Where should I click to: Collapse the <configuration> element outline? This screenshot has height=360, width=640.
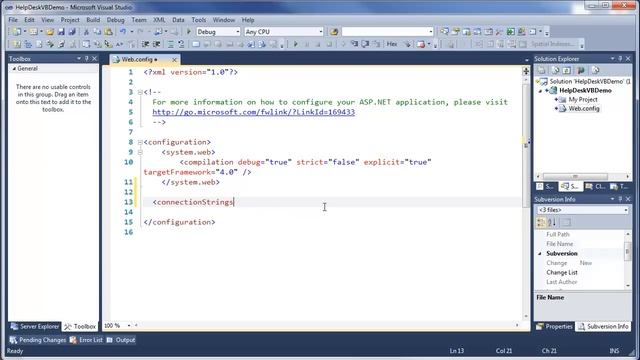(140, 142)
